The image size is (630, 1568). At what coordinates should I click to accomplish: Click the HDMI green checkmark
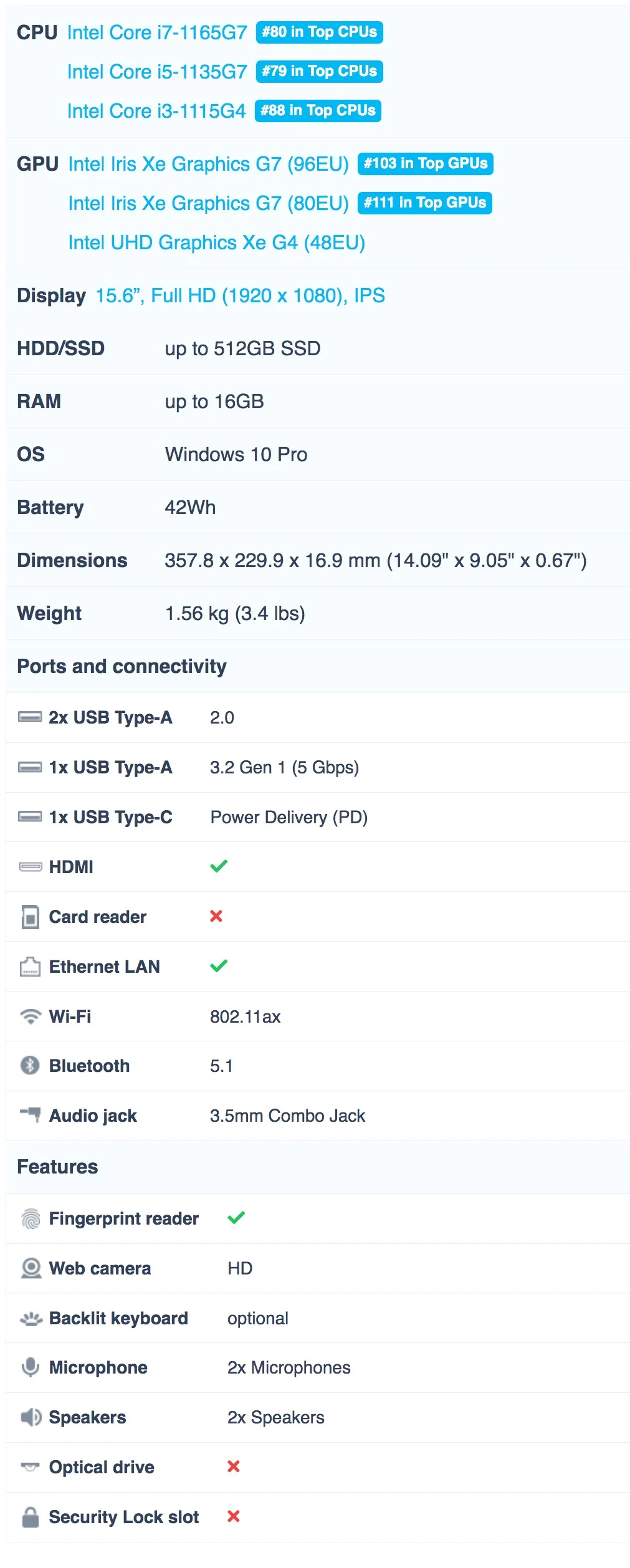[x=219, y=866]
